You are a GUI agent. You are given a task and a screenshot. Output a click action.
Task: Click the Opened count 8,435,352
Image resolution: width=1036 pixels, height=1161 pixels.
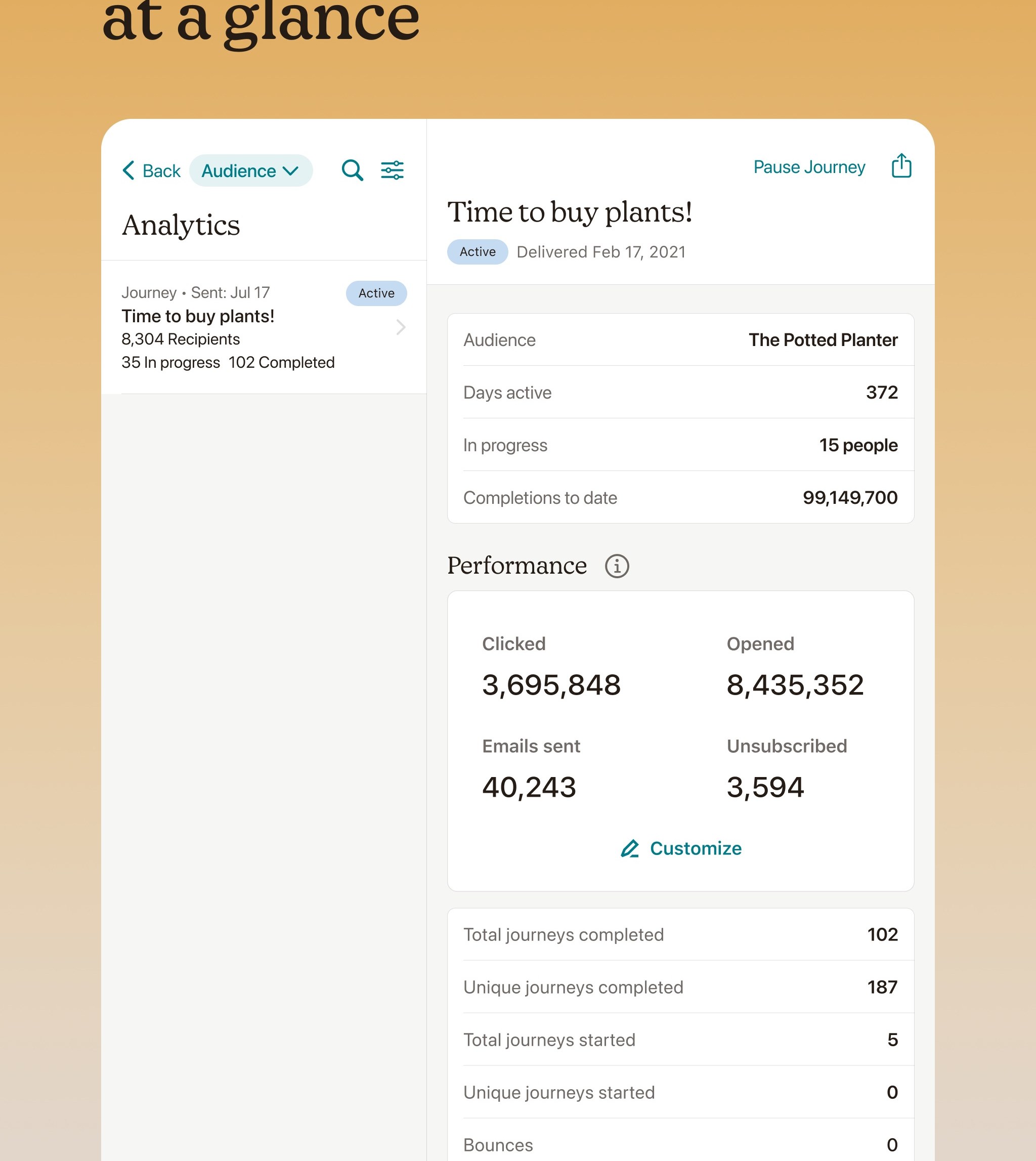tap(795, 684)
